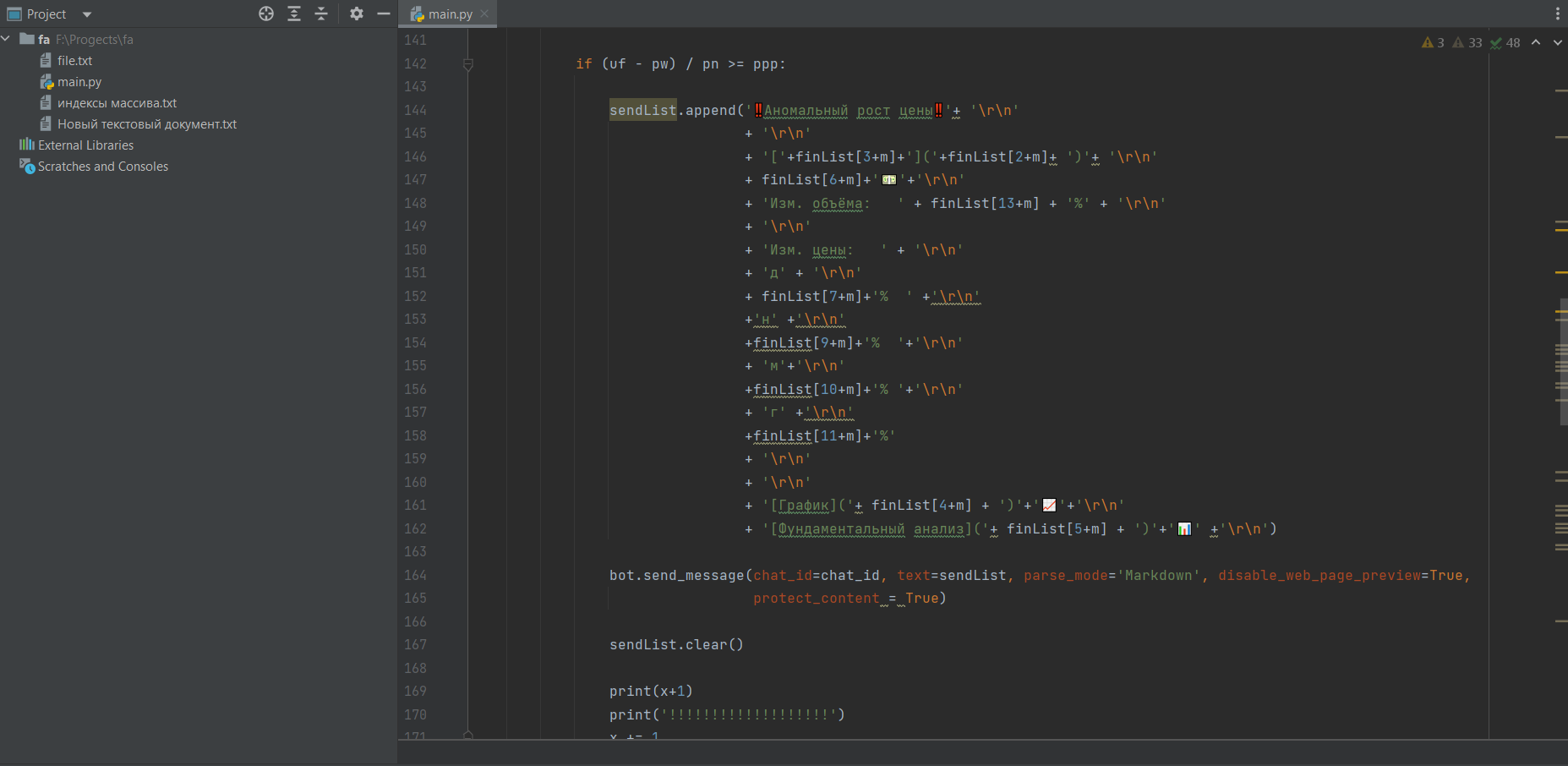Click protect_content parameter on line 165
Image resolution: width=1568 pixels, height=766 pixels.
pyautogui.click(x=817, y=599)
